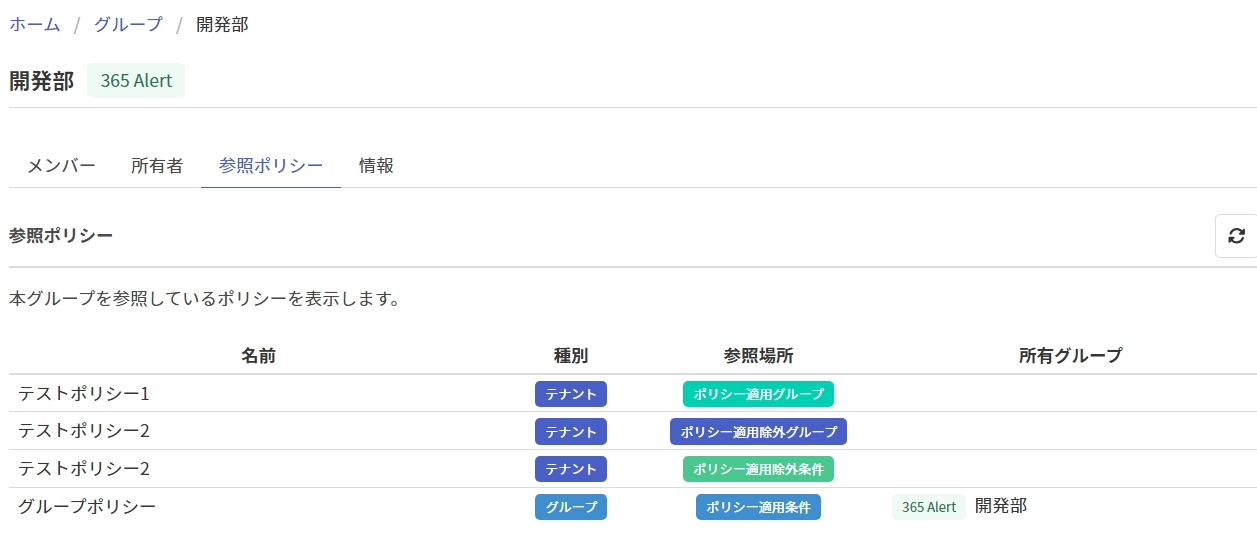This screenshot has height=539, width=1257.
Task: Click テナント badge in テストポリシー1 row
Action: (x=570, y=394)
